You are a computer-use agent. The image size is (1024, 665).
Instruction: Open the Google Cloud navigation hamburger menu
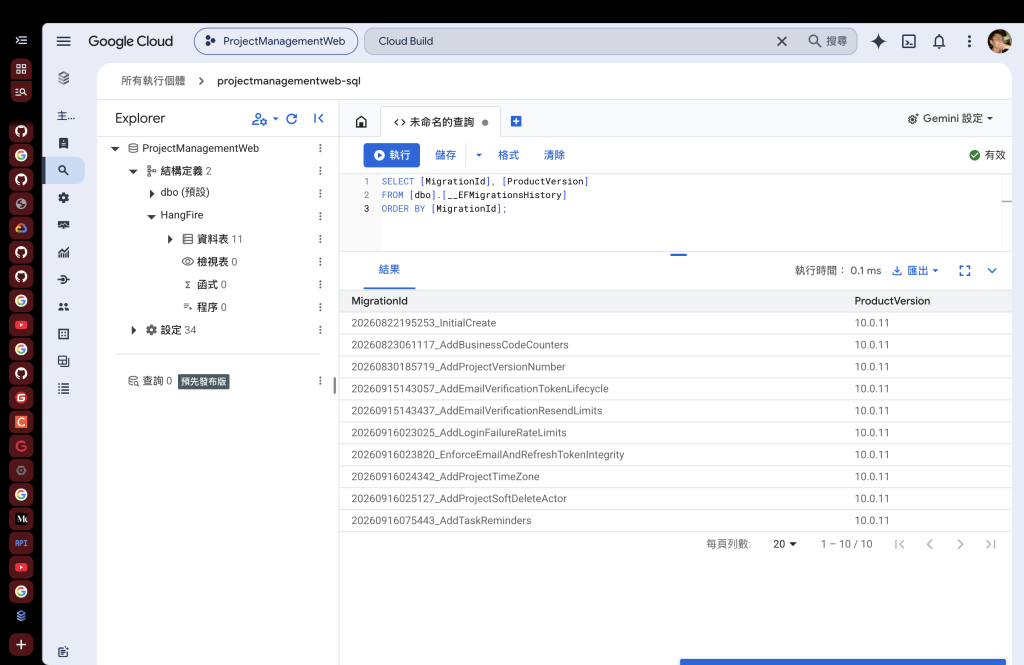tap(63, 41)
